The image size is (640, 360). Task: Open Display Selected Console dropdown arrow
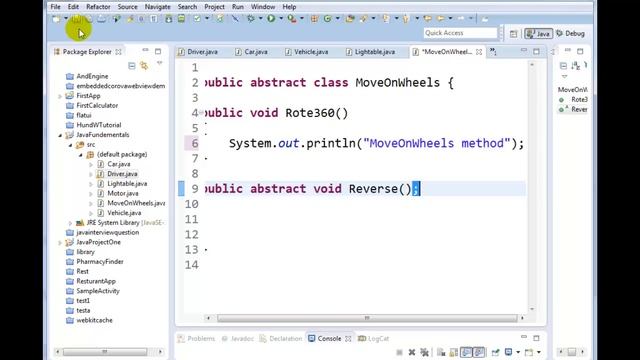coord(518,352)
